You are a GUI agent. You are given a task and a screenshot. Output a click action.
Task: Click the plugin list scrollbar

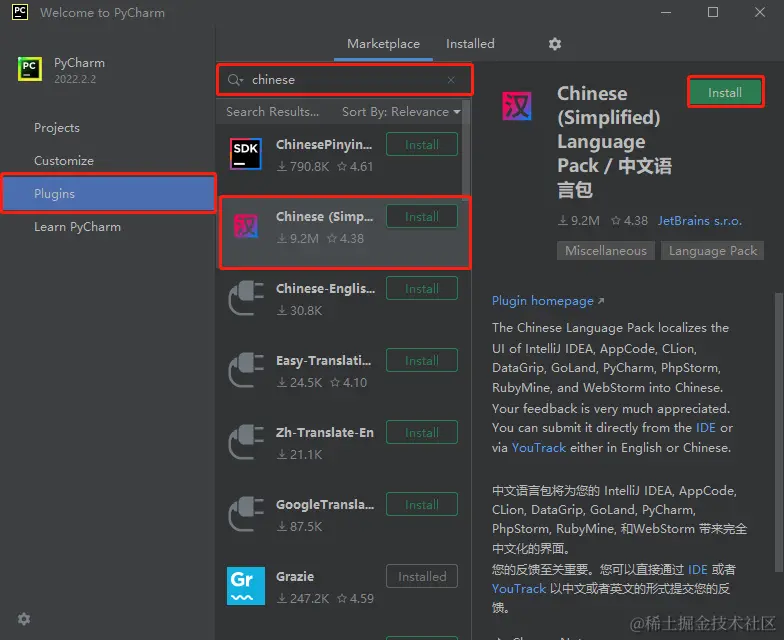click(x=466, y=148)
